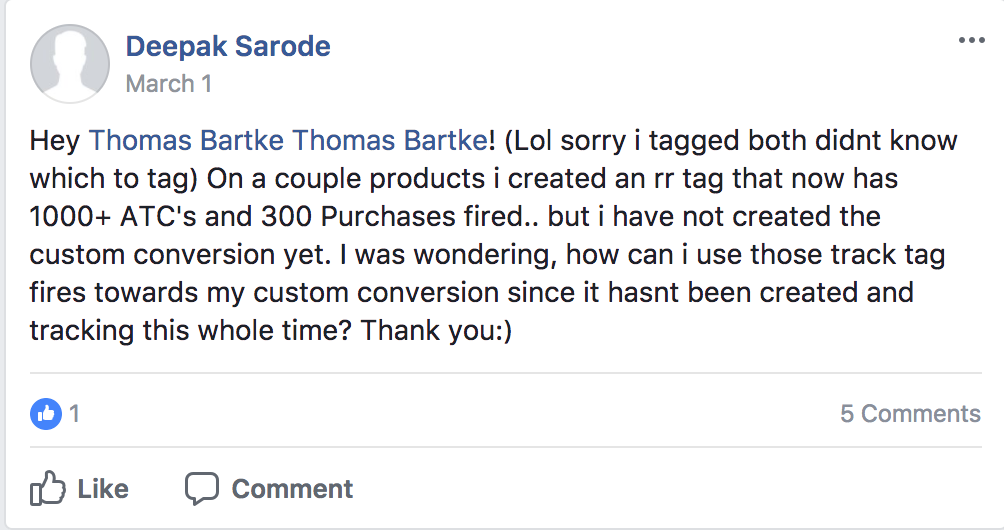The height and width of the screenshot is (530, 1004).
Task: Click the outlined thumbs-up Like icon
Action: [x=47, y=488]
